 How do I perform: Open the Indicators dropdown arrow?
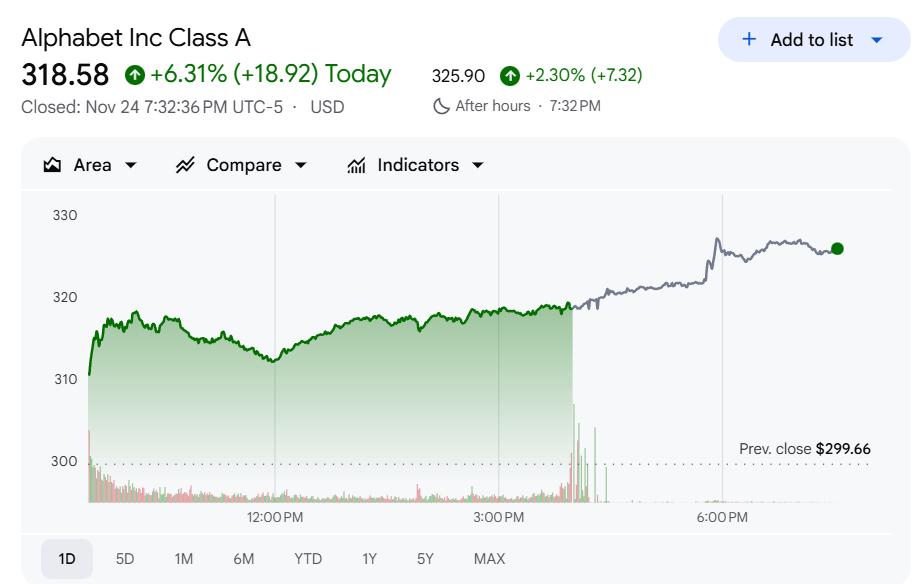477,165
